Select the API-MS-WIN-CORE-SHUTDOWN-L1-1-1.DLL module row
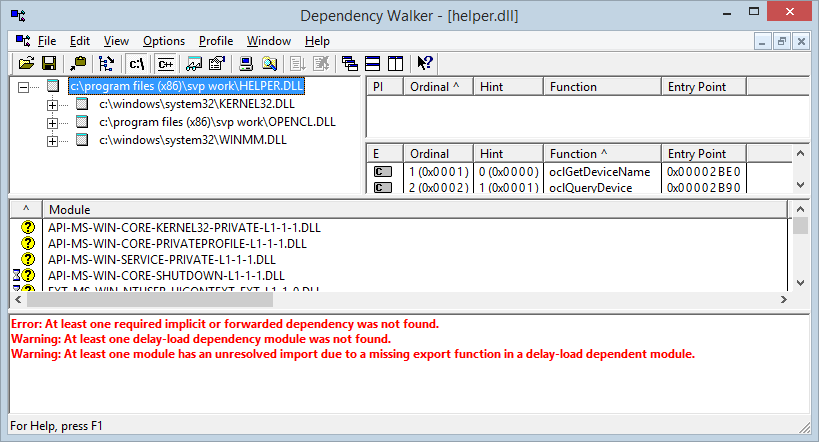819x442 pixels. 166,275
